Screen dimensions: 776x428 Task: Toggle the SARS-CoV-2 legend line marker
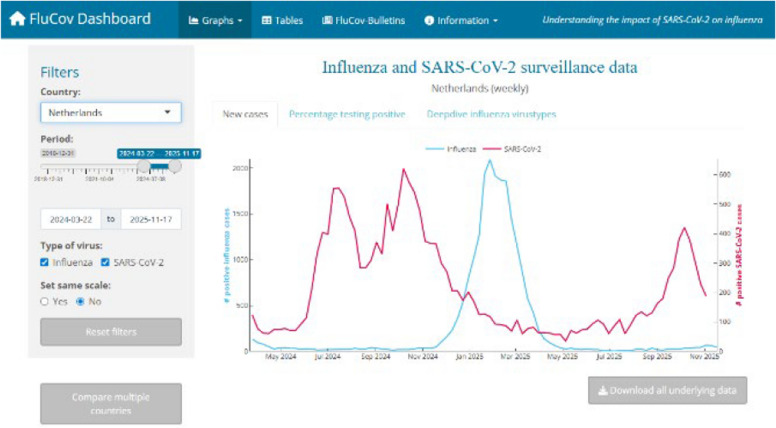pos(492,149)
